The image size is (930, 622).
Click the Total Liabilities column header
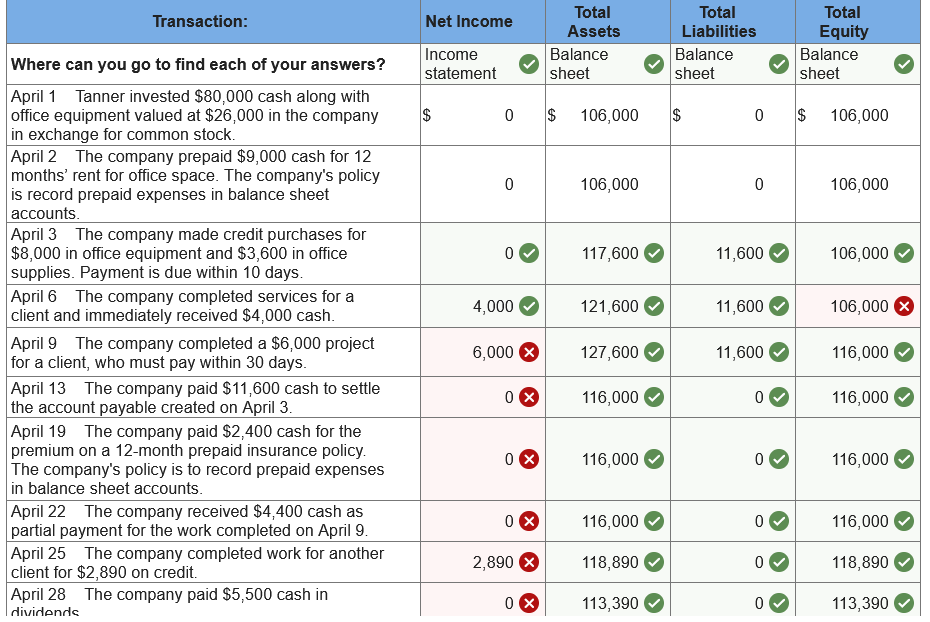click(x=718, y=21)
